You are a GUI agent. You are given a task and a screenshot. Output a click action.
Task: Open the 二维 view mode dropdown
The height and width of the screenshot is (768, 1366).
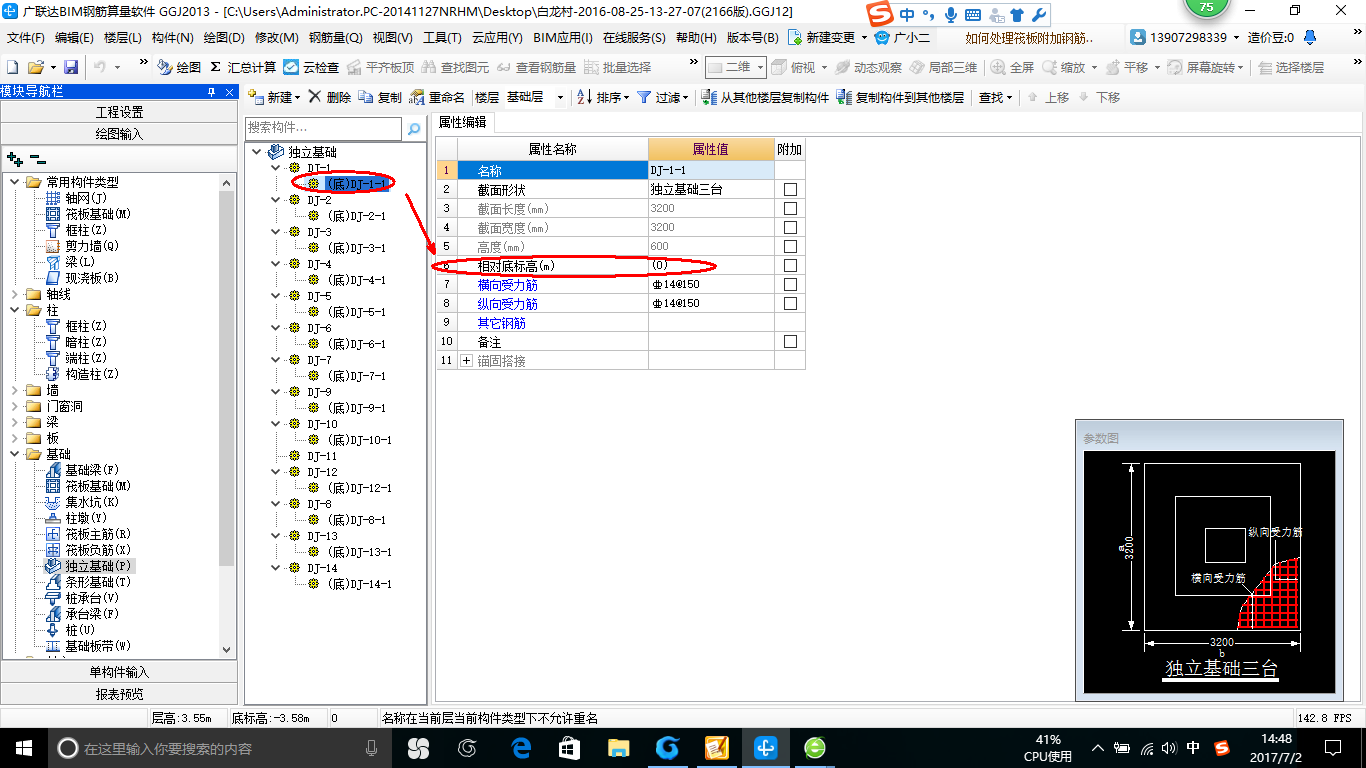[x=760, y=67]
